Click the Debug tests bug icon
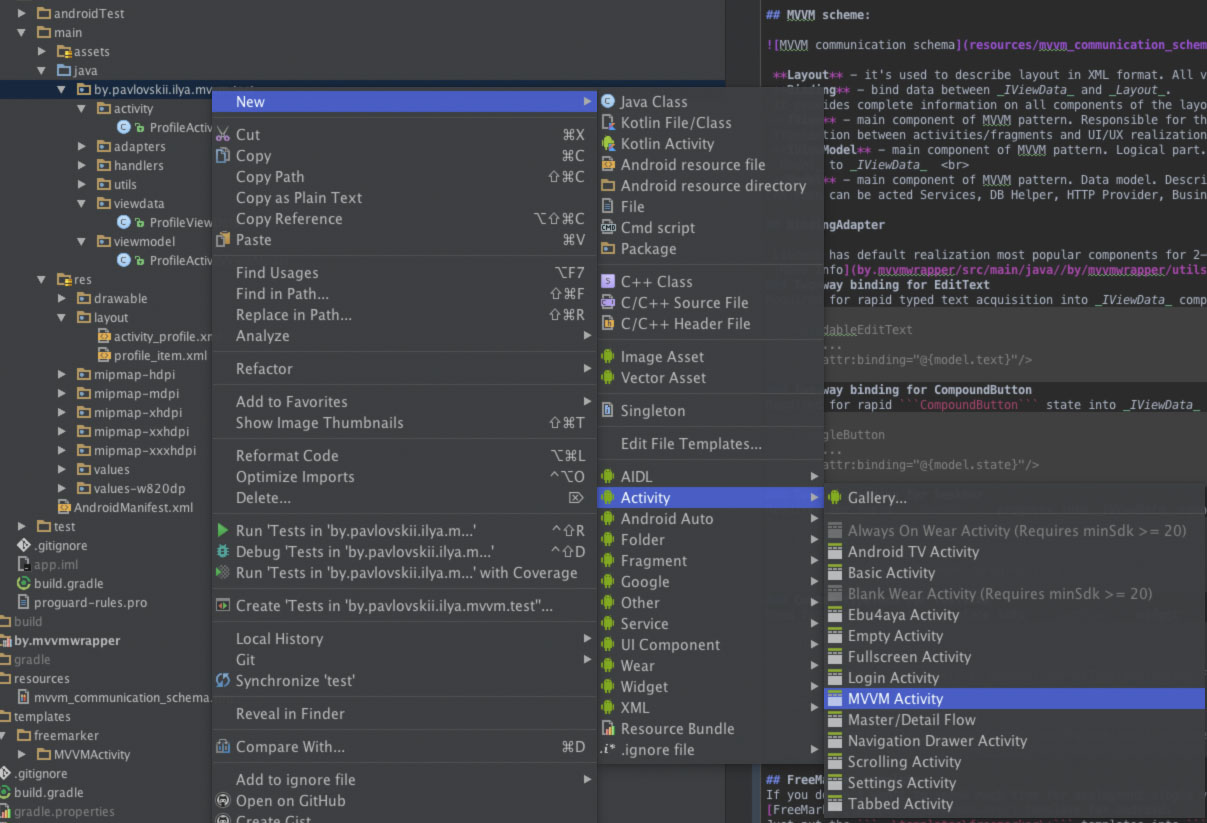The height and width of the screenshot is (823, 1207). point(223,551)
